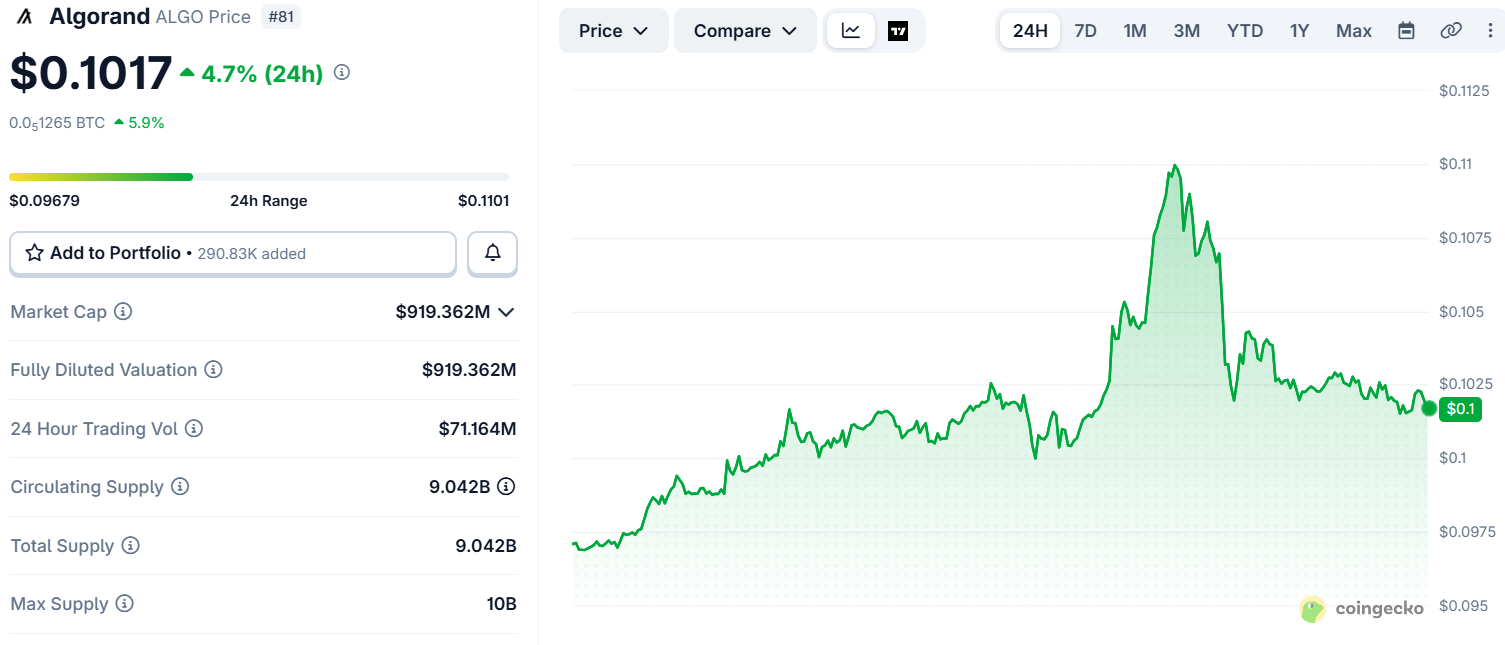
Task: Select the YTD time range
Action: pyautogui.click(x=1245, y=31)
